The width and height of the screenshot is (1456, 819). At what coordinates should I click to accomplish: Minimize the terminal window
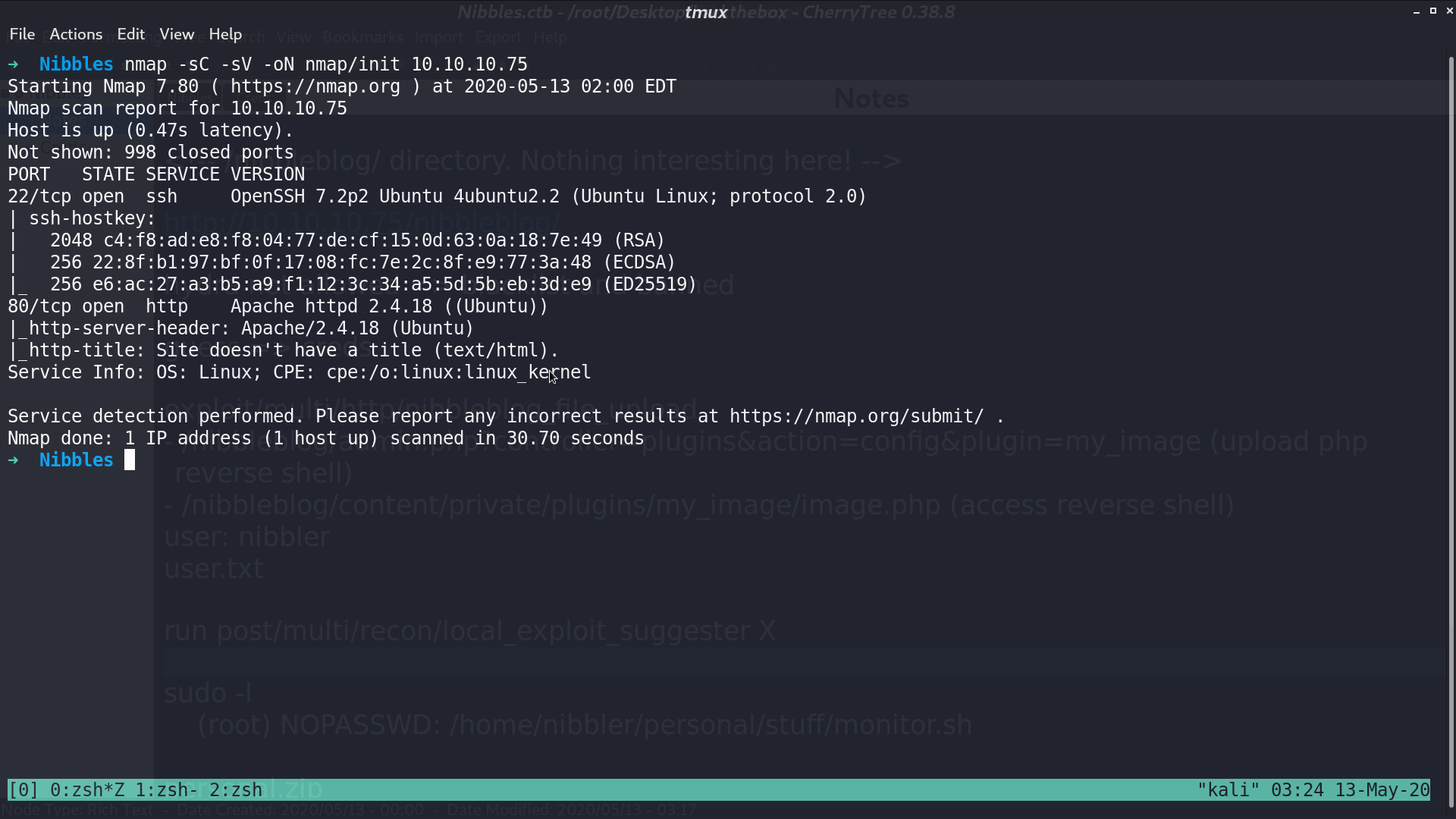coord(1417,11)
